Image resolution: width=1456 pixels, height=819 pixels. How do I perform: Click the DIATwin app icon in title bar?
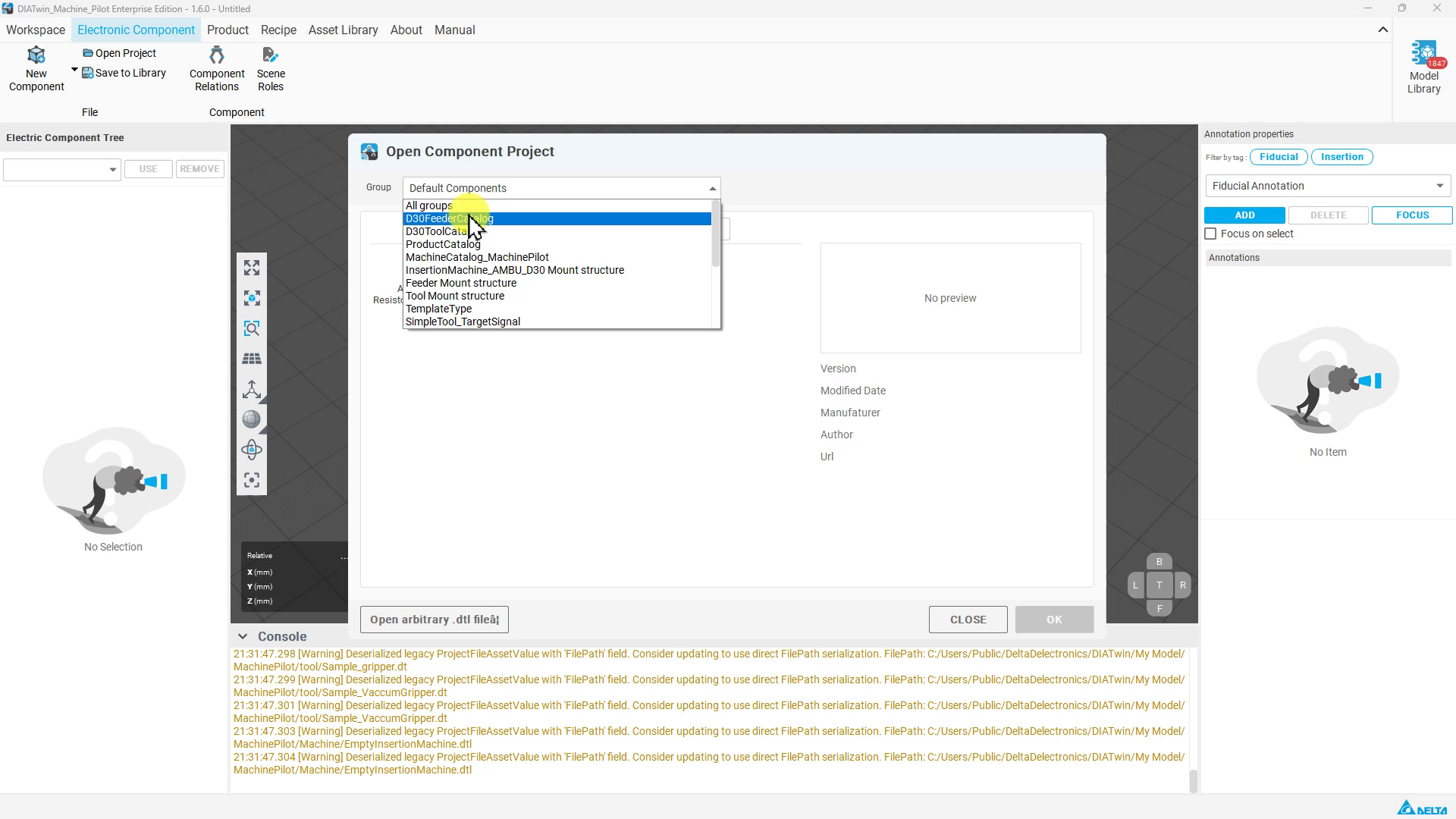(x=8, y=8)
